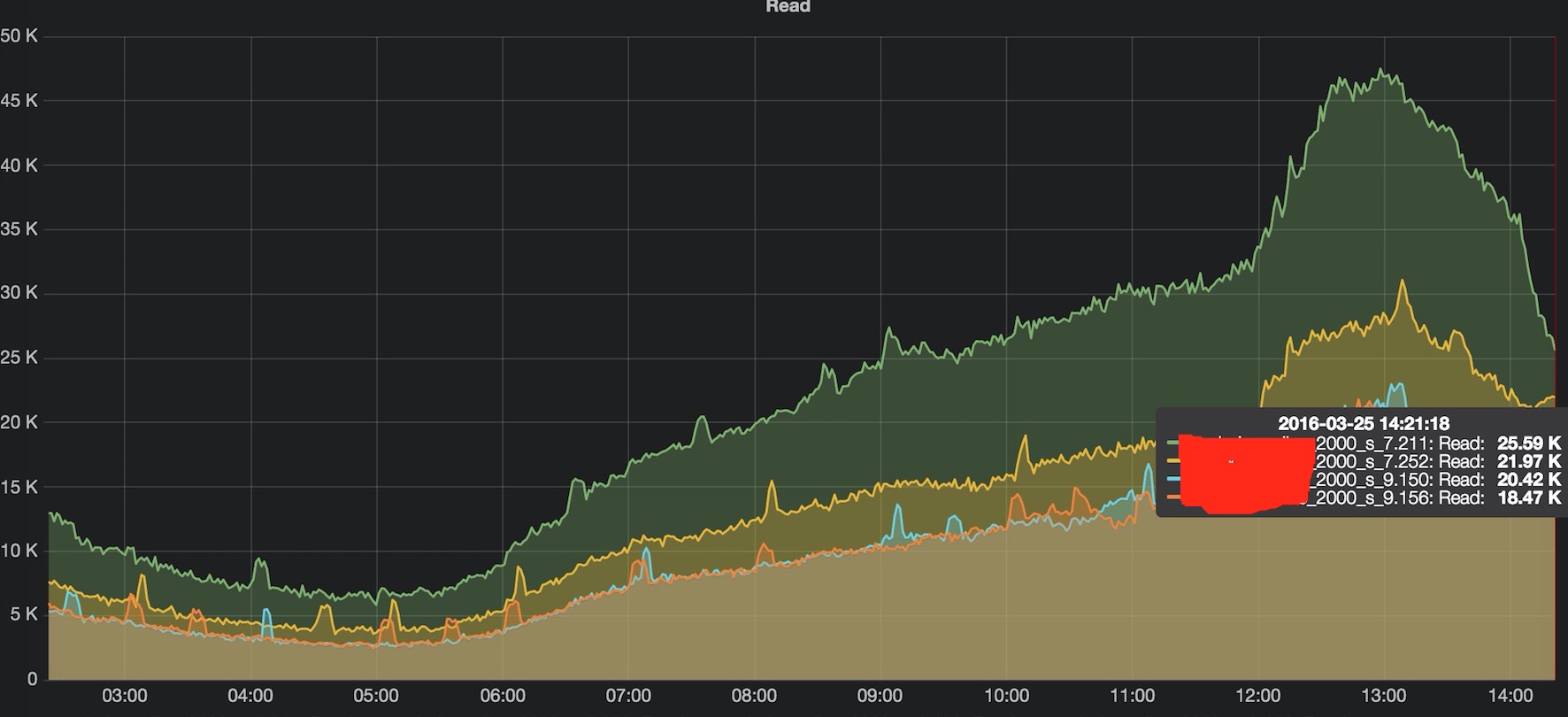Click the 50 K y-axis label

(19, 36)
